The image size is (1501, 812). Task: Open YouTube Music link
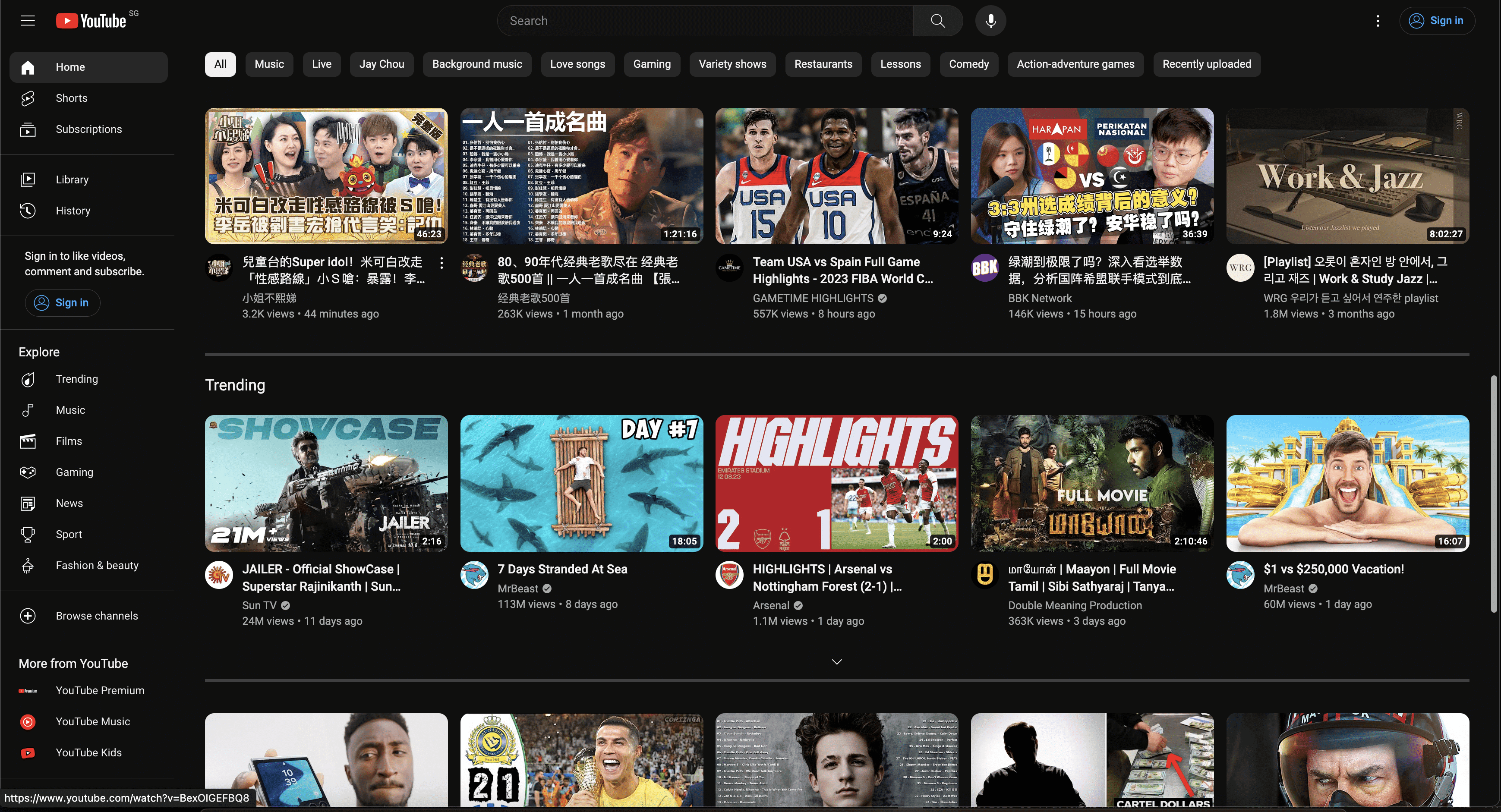click(x=88, y=722)
